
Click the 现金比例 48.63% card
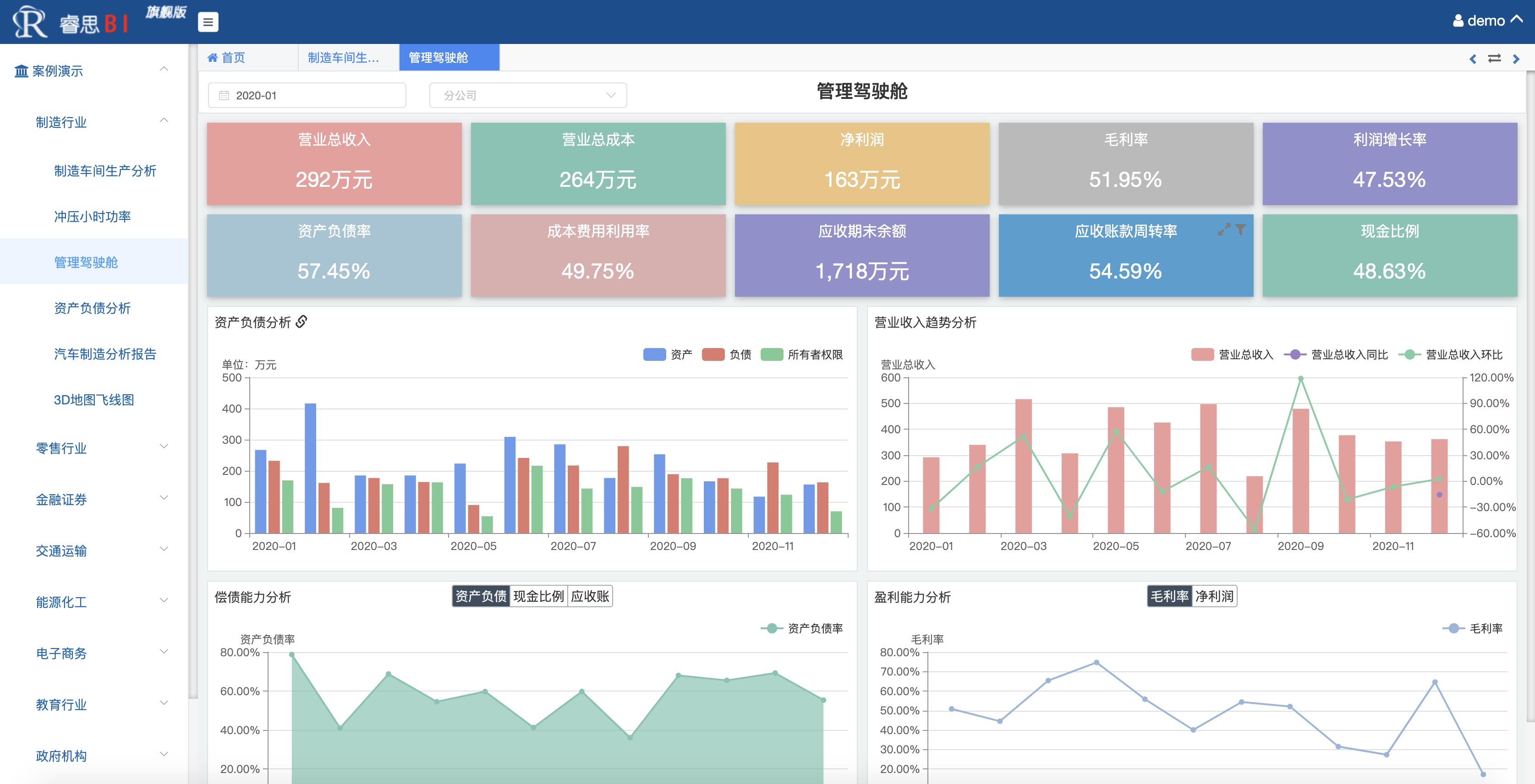[1390, 256]
